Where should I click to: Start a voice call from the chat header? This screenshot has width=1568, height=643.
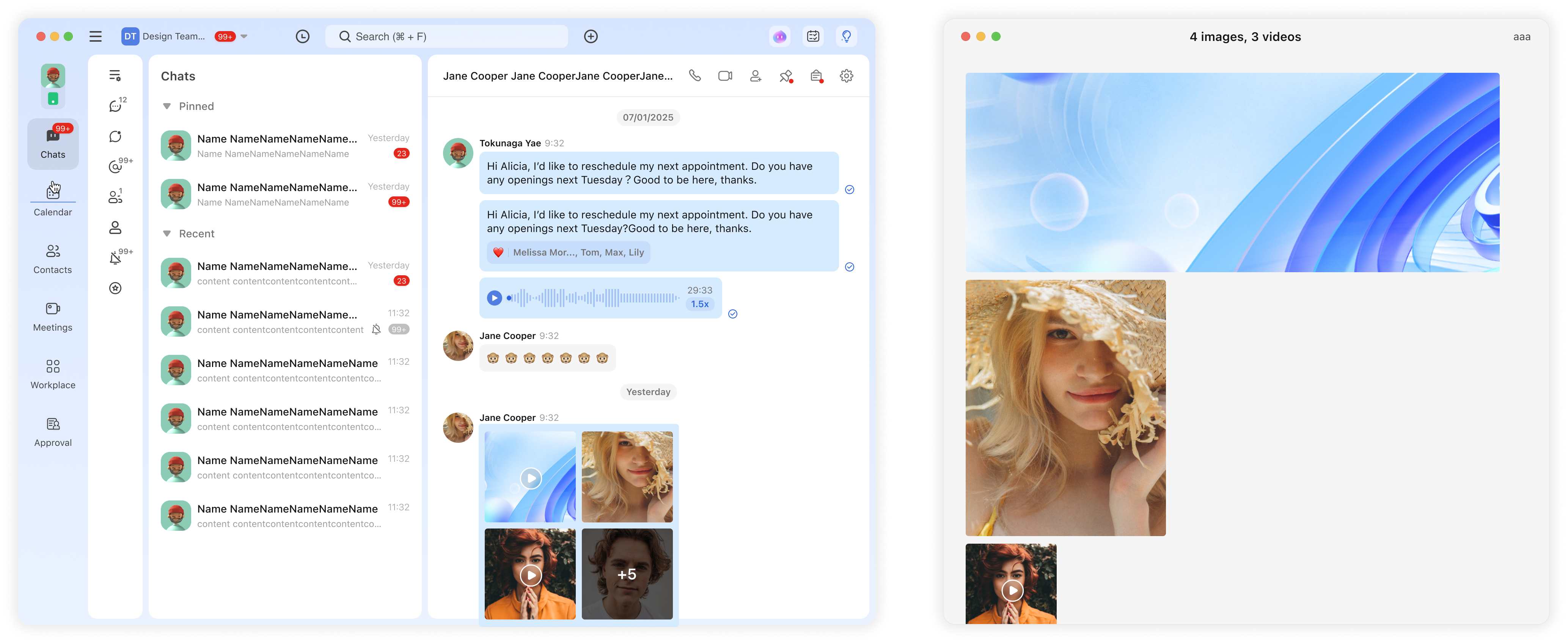coord(694,76)
